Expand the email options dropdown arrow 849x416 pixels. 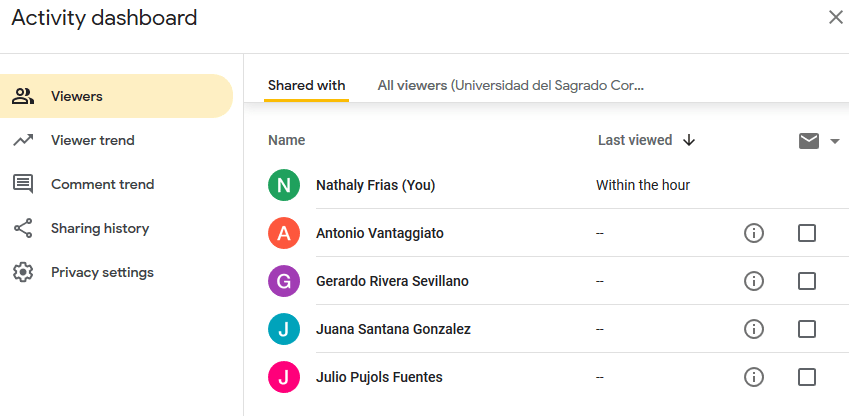(x=835, y=141)
